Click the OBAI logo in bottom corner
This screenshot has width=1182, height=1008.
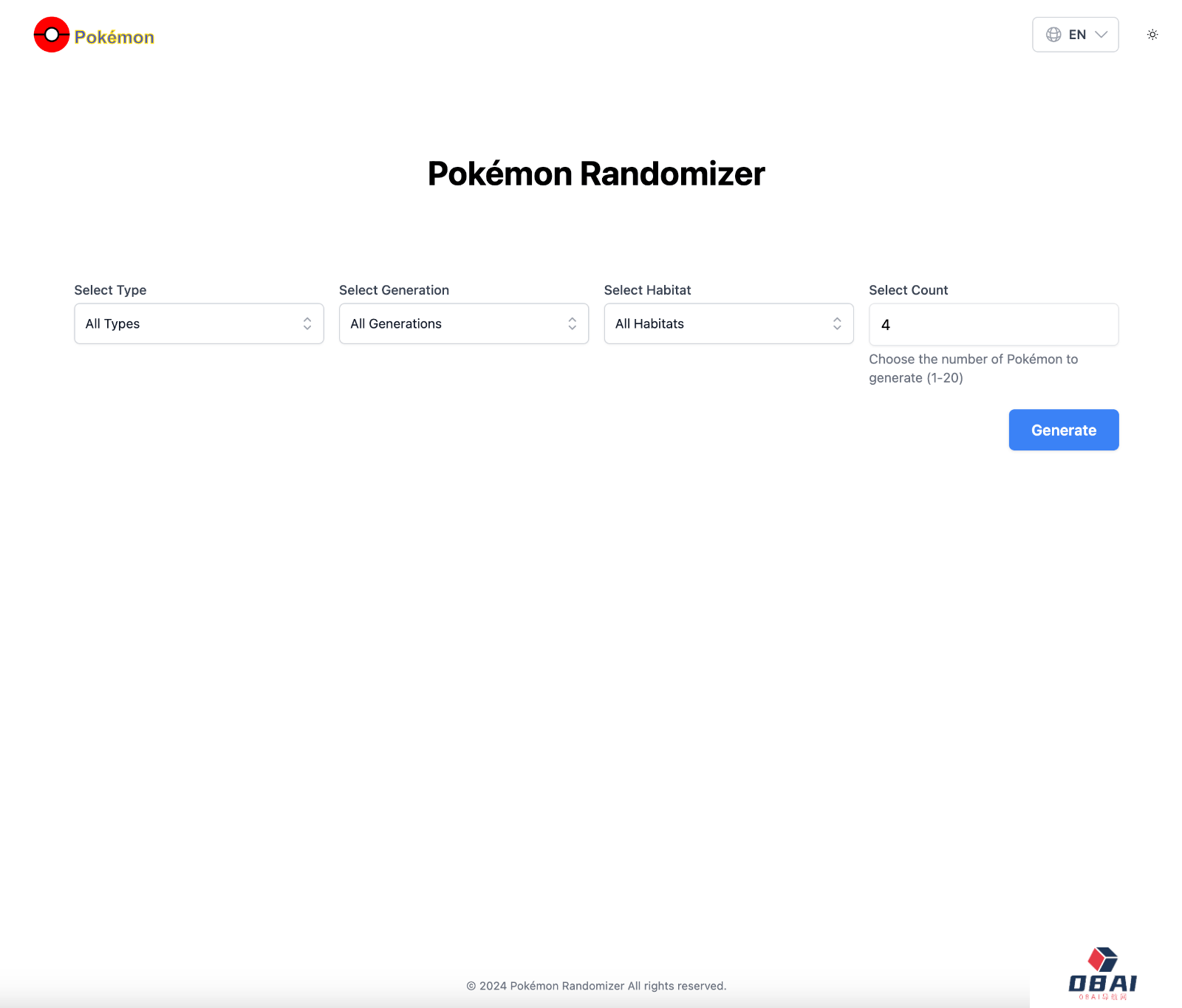(x=1102, y=974)
